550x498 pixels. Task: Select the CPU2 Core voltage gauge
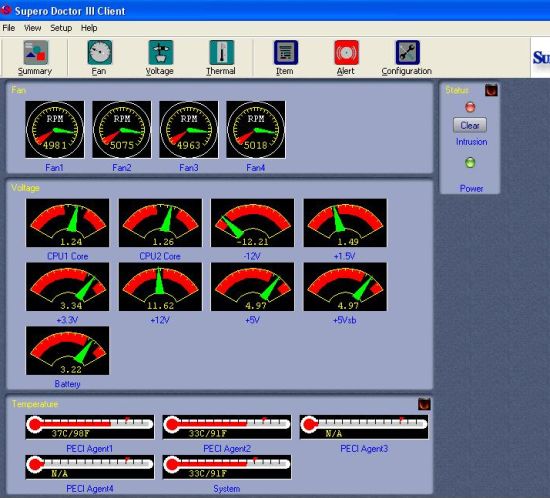click(x=160, y=223)
